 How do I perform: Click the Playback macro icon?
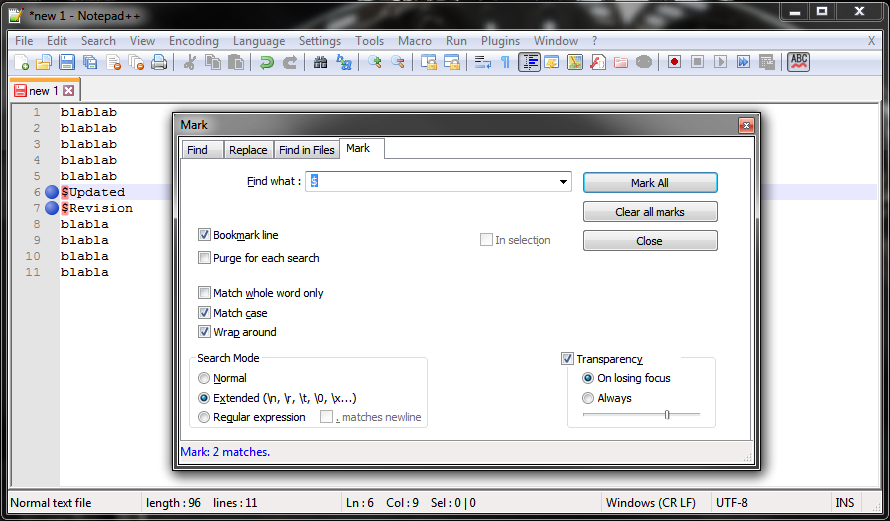click(720, 62)
